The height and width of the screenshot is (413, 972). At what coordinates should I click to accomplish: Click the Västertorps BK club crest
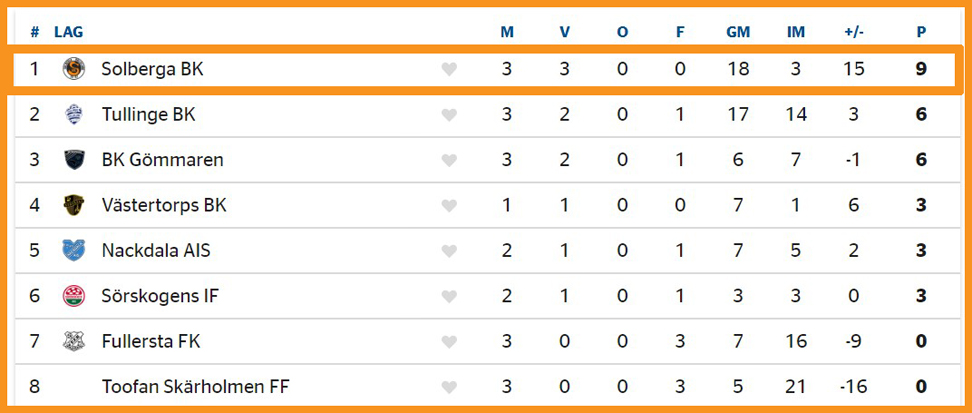coord(74,205)
